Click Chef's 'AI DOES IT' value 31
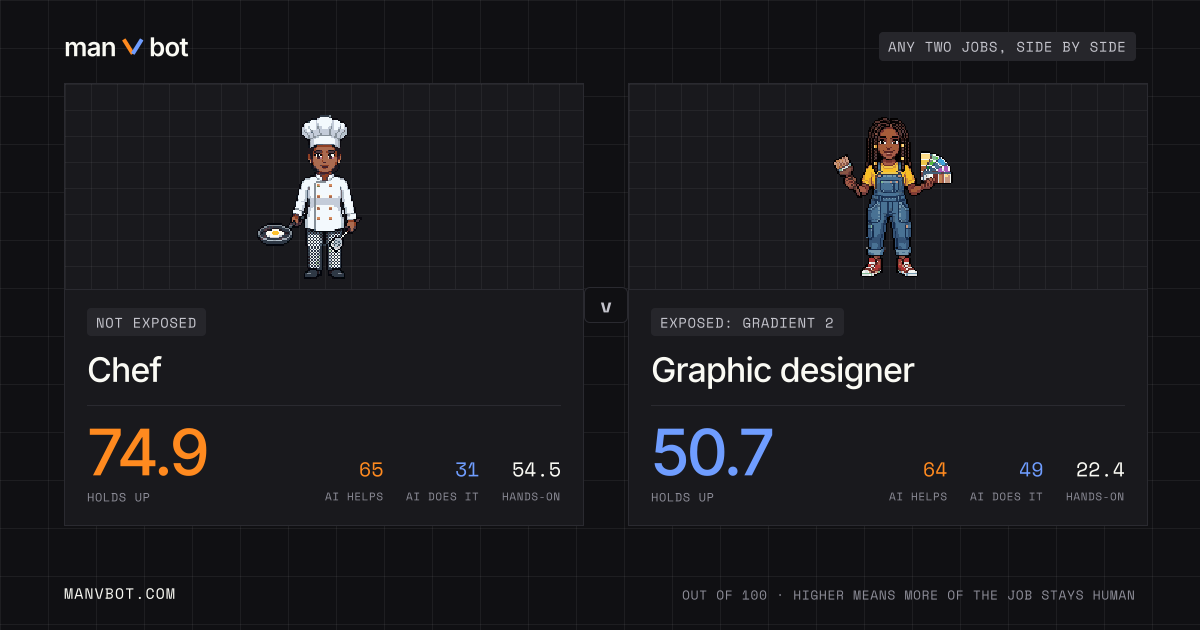 467,470
